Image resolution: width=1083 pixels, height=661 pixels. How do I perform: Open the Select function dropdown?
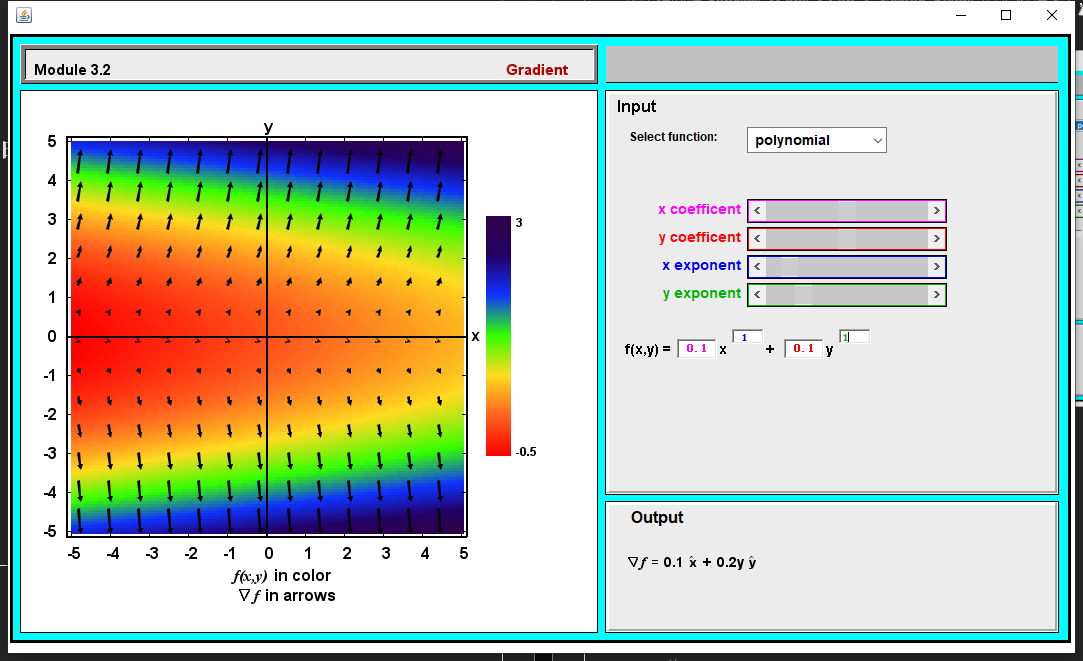816,140
